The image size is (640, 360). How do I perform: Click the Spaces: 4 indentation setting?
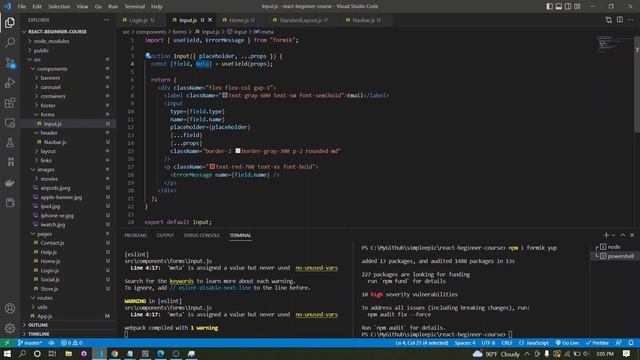coord(465,343)
